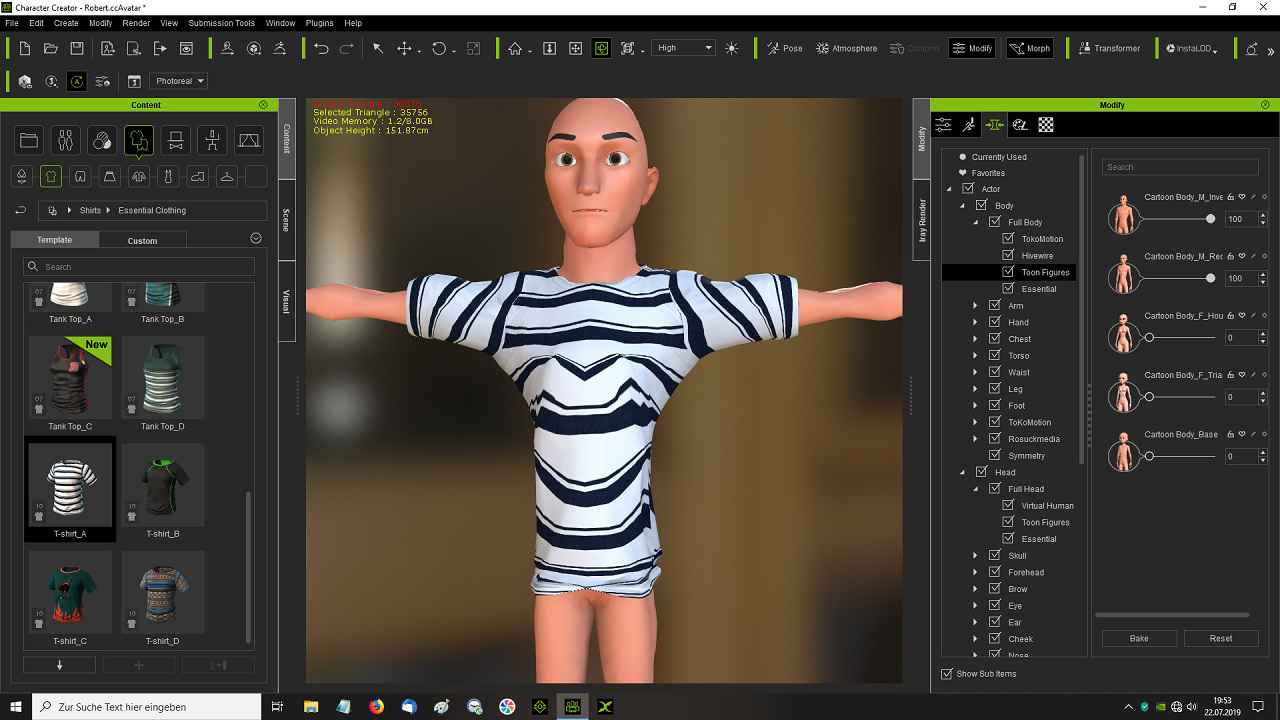Click the sun lighting icon
The image size is (1280, 720).
(732, 48)
